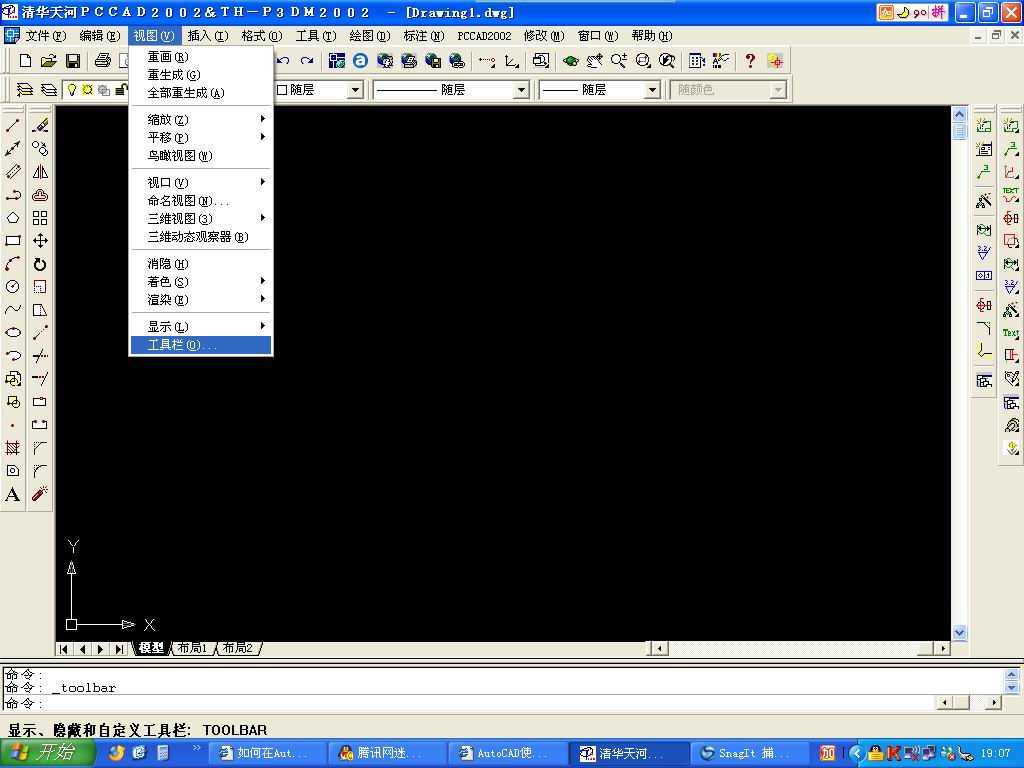Switch to the 布局1 layout tab
This screenshot has width=1024, height=768.
193,648
